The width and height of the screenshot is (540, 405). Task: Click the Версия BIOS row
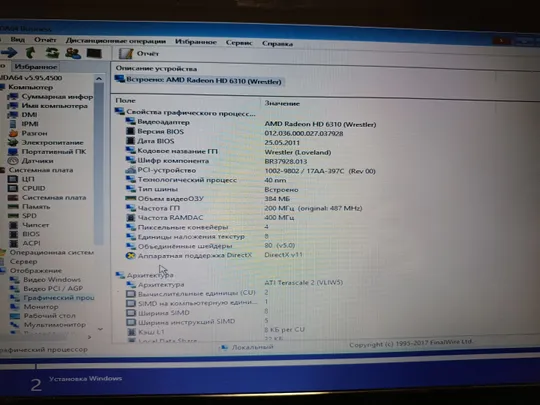tap(235, 132)
